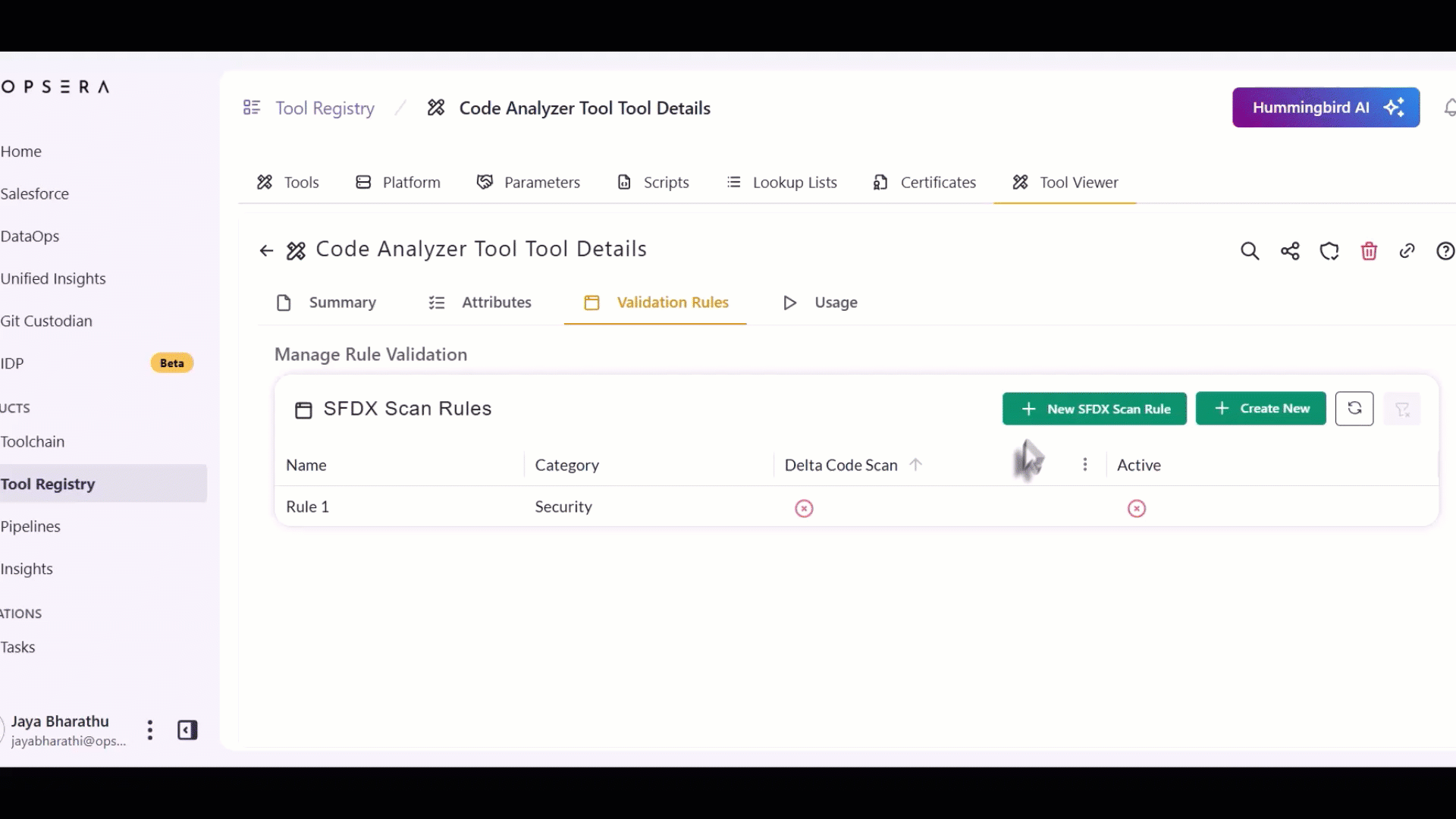The height and width of the screenshot is (819, 1456).
Task: Open user menu dots beside Jaya Bharathu
Action: (x=150, y=730)
